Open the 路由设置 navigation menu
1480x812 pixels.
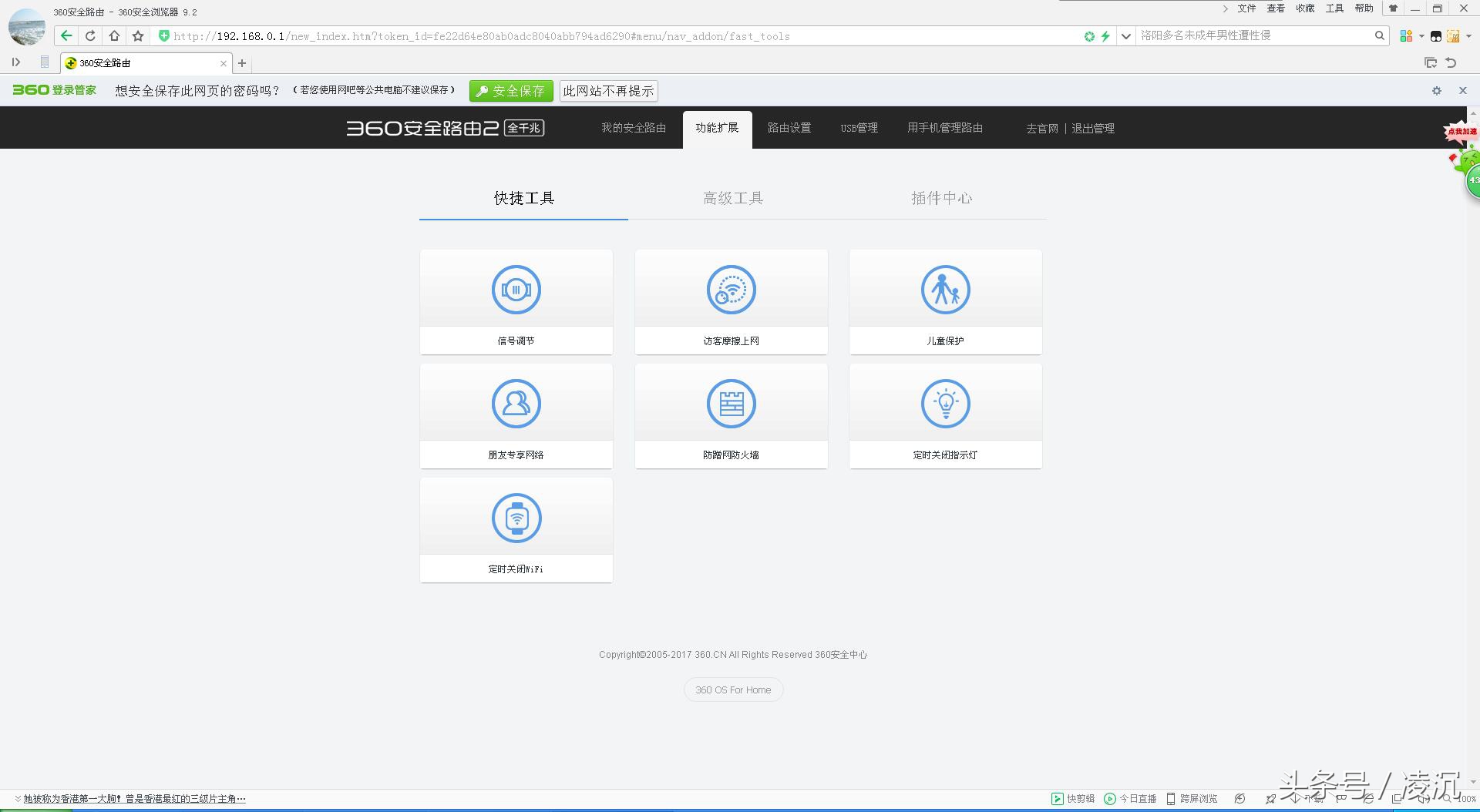pos(789,128)
